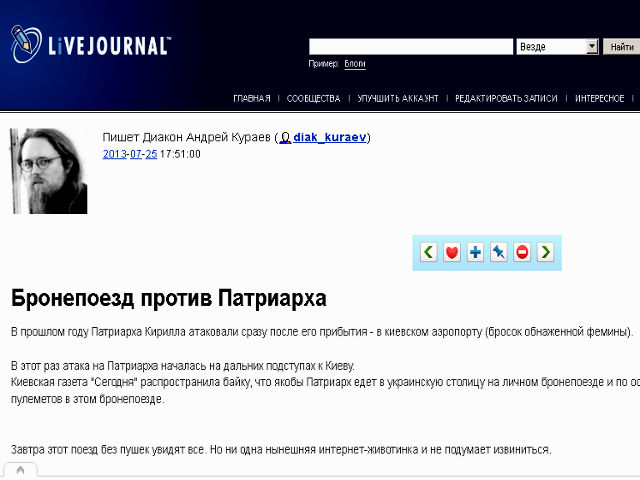Click the author's avatar photo
Screen dimensions: 640x480
[x=49, y=171]
